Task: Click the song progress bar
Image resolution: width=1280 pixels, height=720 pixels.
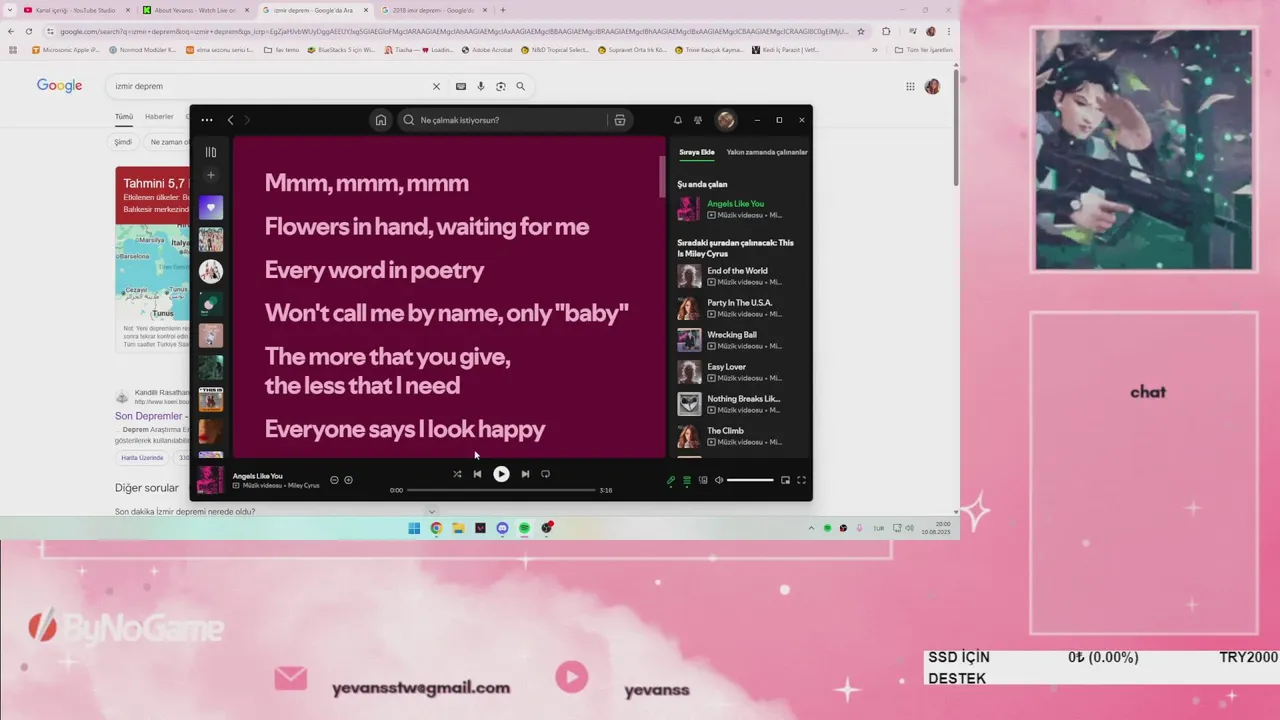Action: pos(501,490)
